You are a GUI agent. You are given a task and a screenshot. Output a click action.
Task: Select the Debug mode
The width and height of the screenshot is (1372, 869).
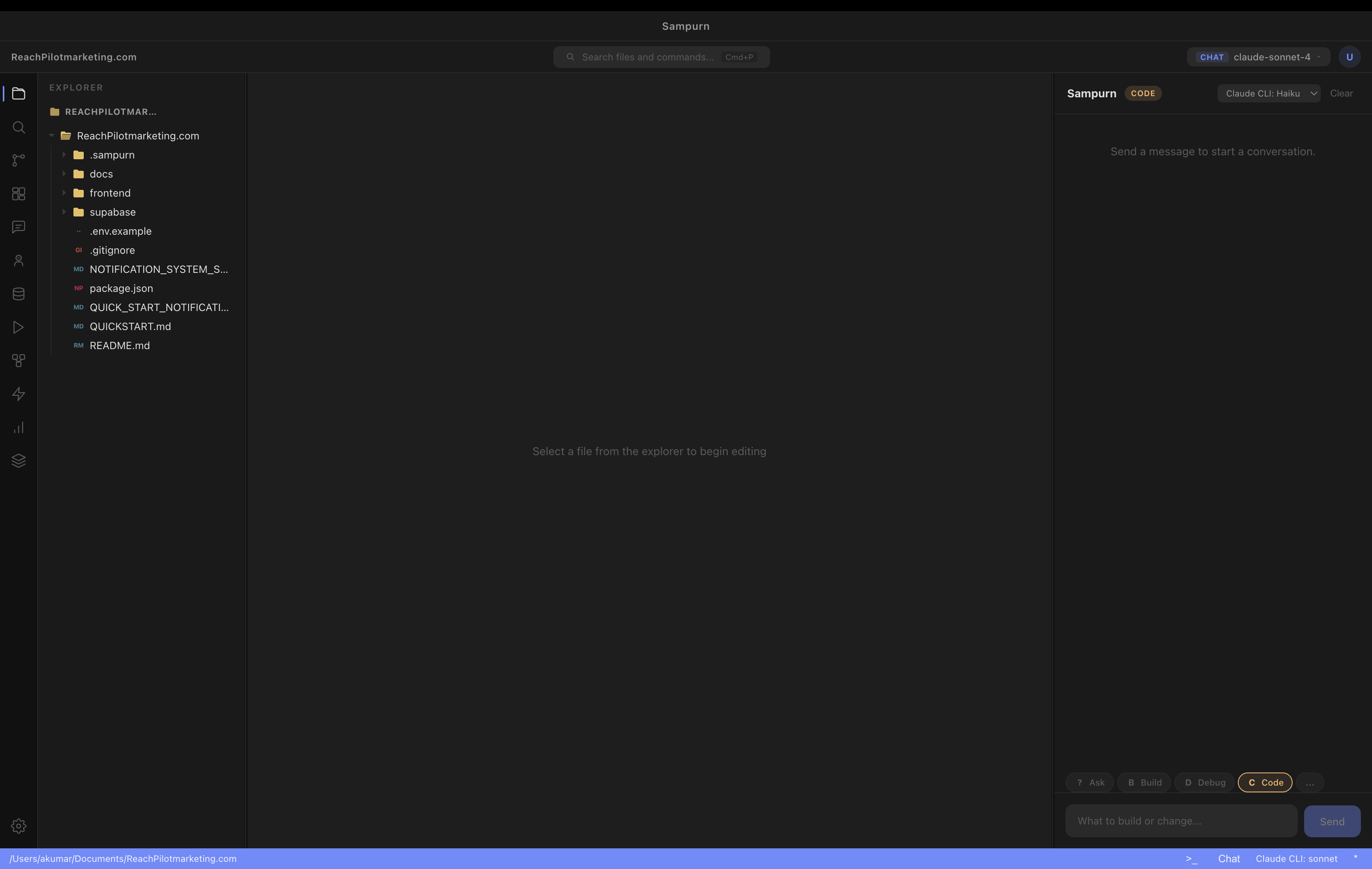pyautogui.click(x=1204, y=782)
